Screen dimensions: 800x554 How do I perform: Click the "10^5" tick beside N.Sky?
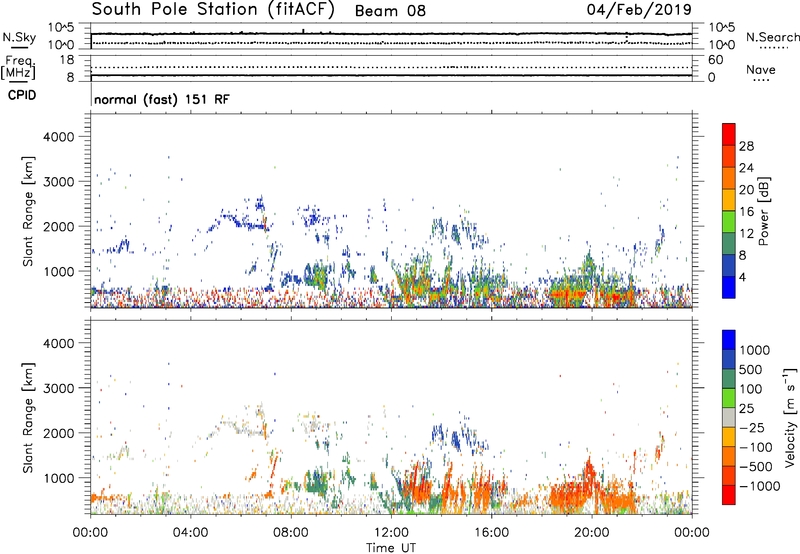pos(61,28)
